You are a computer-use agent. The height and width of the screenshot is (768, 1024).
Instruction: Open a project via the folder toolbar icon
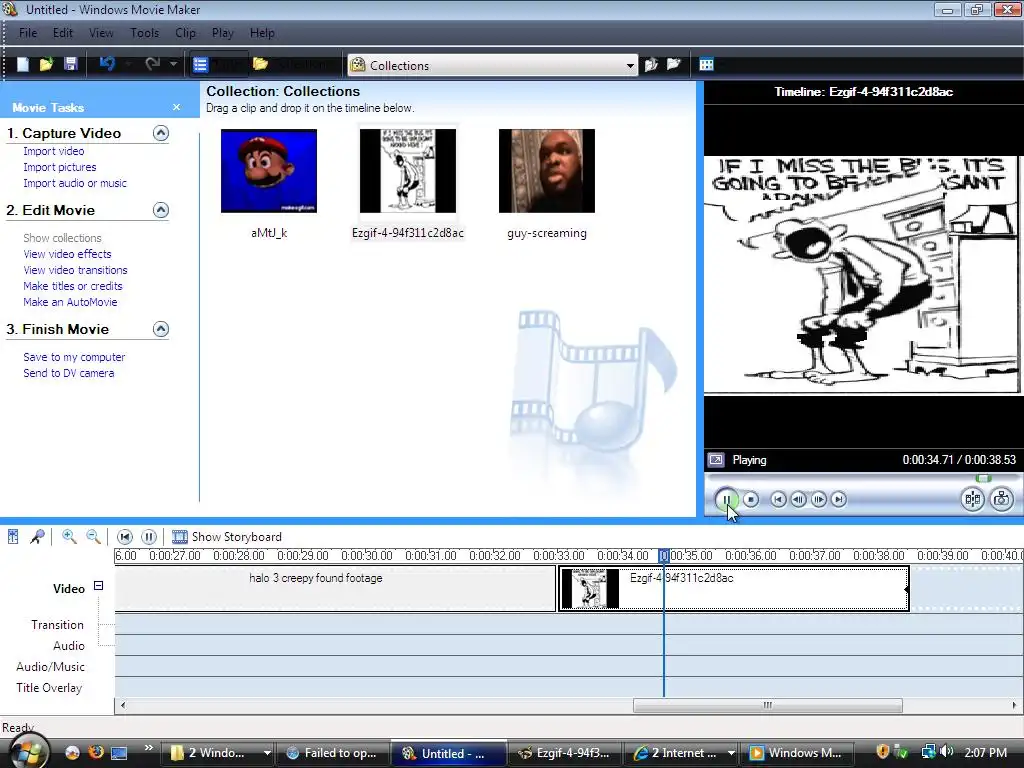(46, 64)
